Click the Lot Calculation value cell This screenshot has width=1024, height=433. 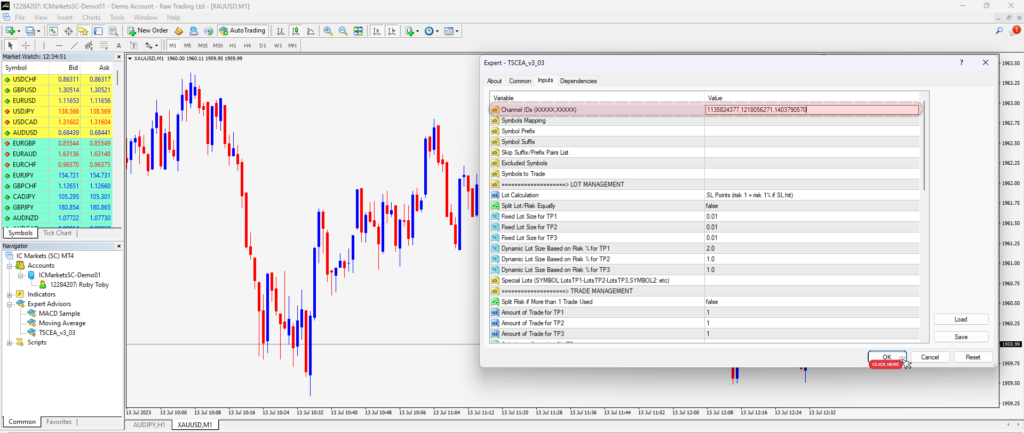[812, 195]
